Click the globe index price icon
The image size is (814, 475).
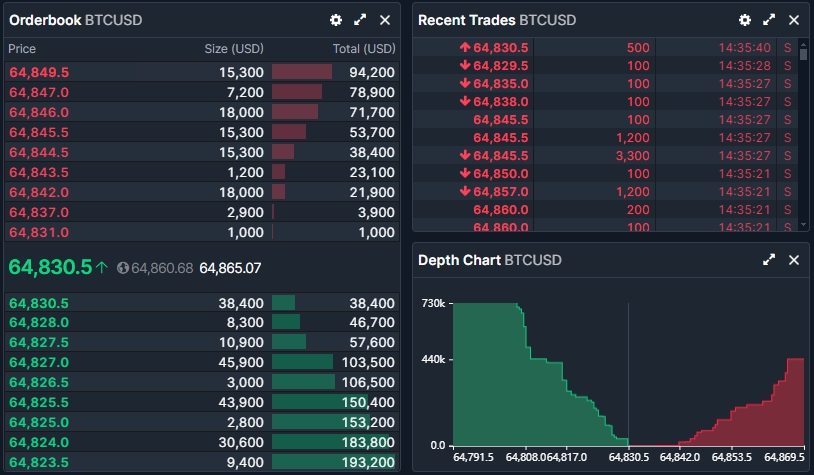123,268
